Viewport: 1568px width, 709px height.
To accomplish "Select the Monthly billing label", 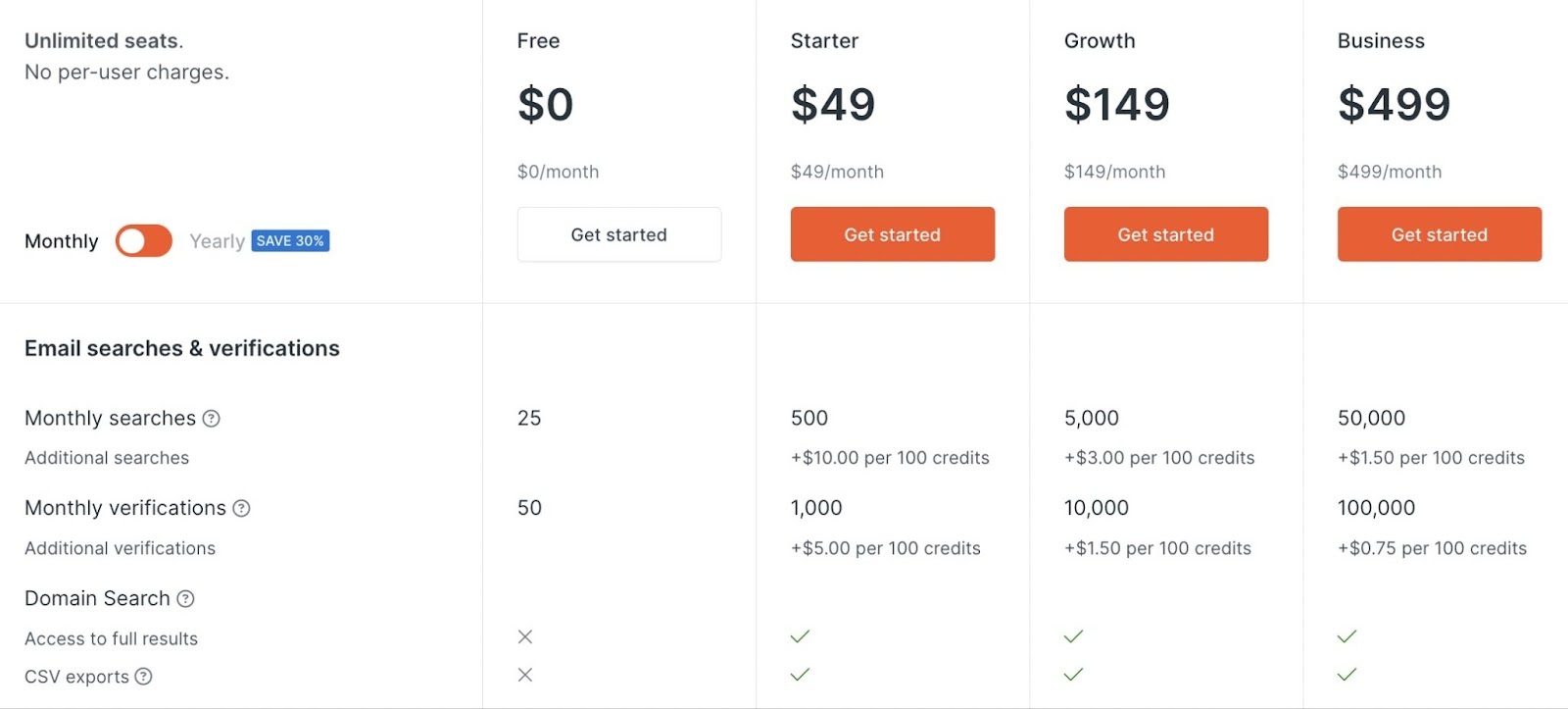I will click(x=62, y=241).
